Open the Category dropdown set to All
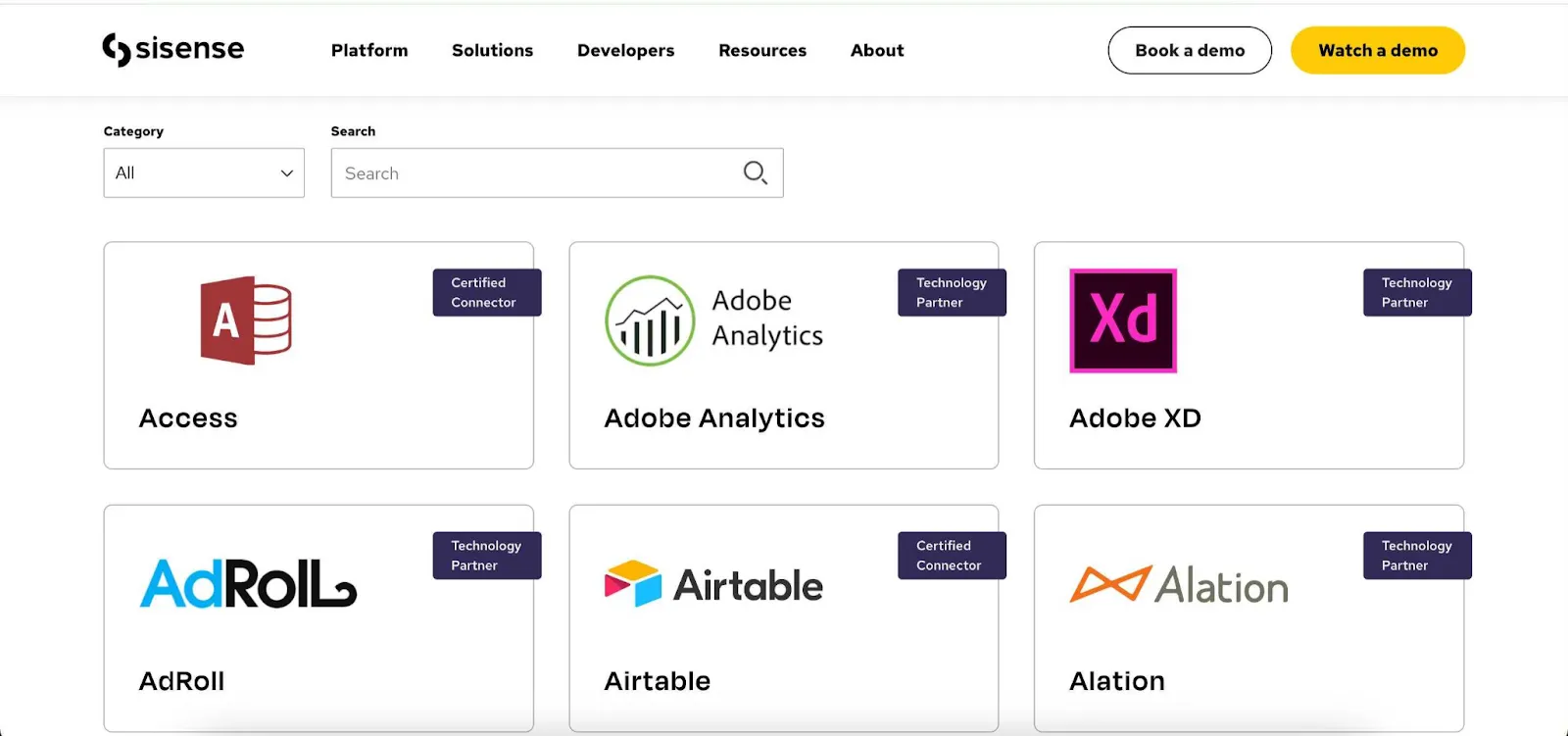1568x736 pixels. [x=204, y=172]
